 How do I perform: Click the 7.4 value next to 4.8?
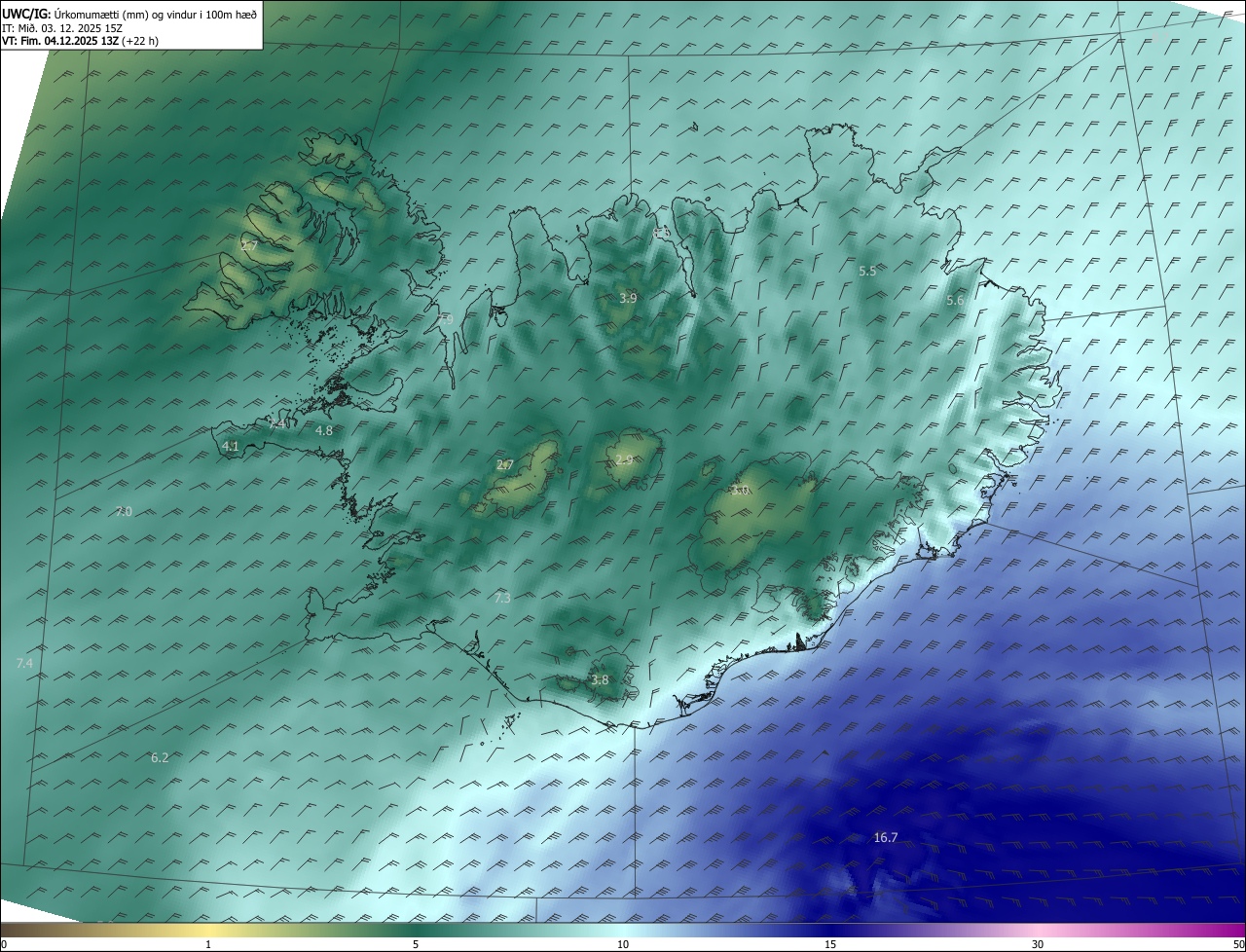tap(277, 424)
